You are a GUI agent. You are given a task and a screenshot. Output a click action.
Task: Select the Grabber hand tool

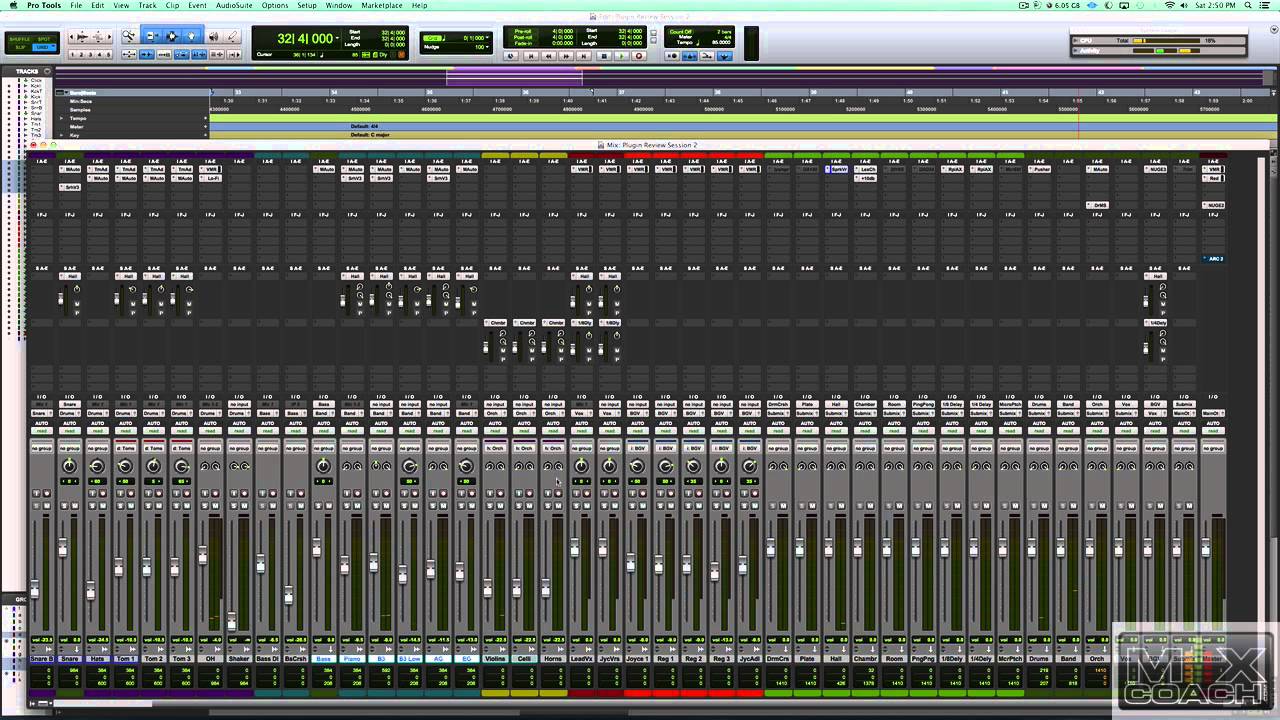click(191, 36)
